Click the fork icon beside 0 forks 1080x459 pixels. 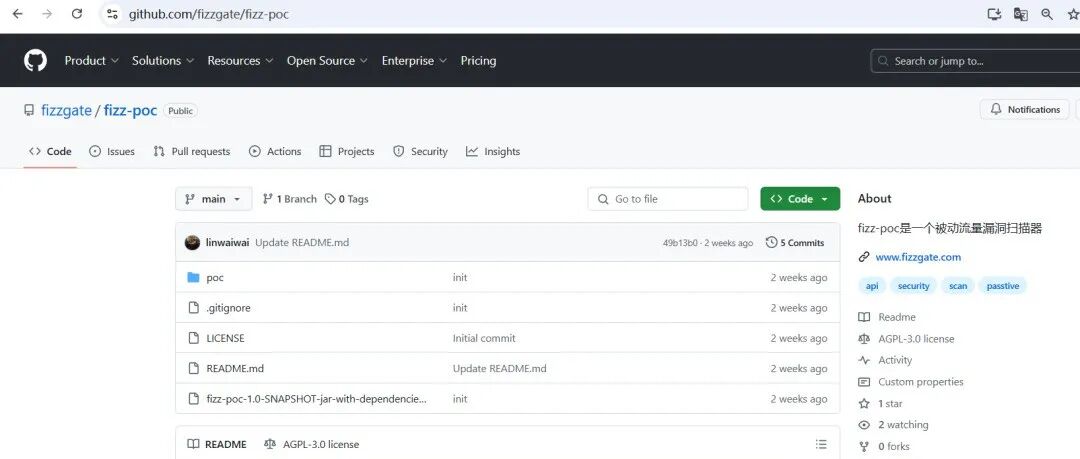tap(864, 447)
